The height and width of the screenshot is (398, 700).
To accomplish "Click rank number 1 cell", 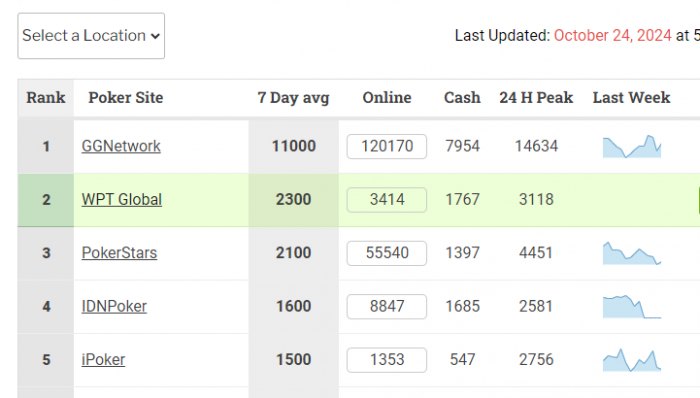I will tap(46, 146).
